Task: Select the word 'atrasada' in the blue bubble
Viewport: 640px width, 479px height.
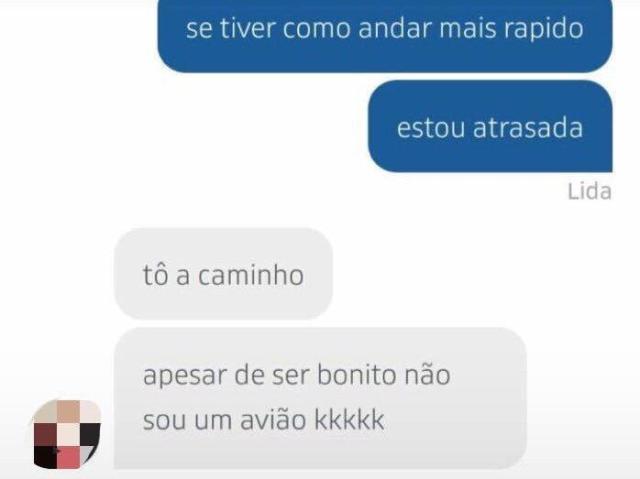Action: 528,127
